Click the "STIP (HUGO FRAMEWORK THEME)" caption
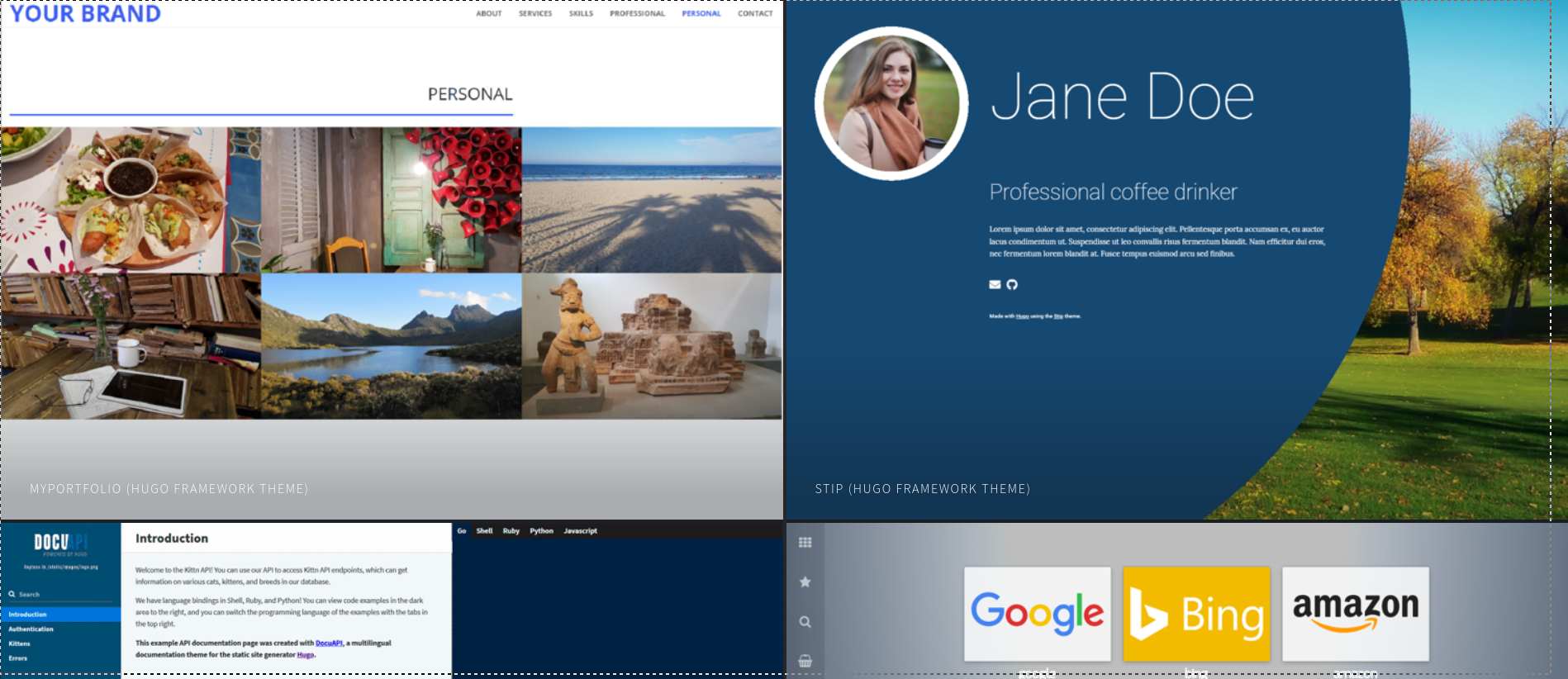 [x=923, y=489]
